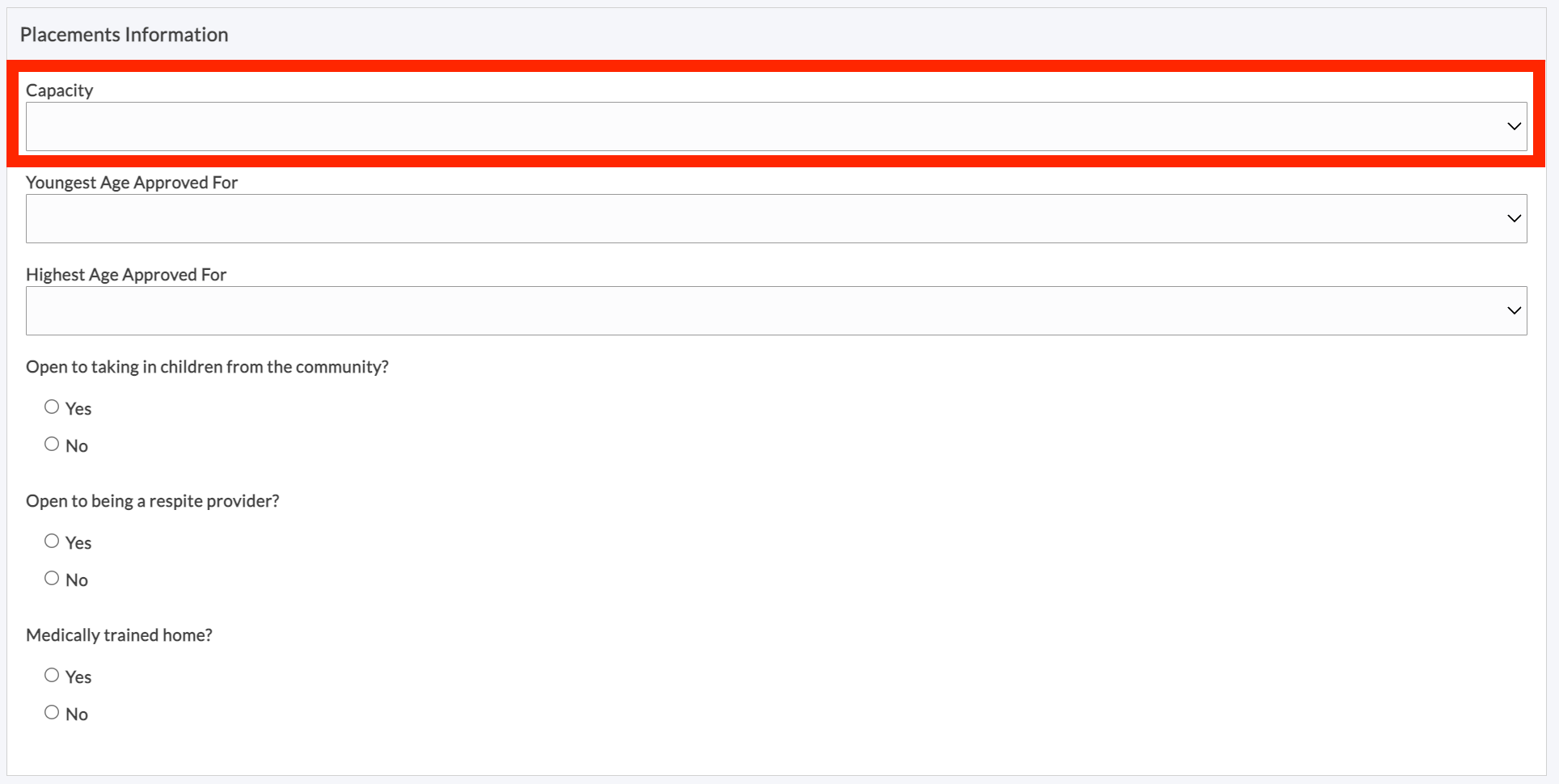Click the Youngest Age Approved For label
This screenshot has height=784, width=1559.
click(132, 183)
